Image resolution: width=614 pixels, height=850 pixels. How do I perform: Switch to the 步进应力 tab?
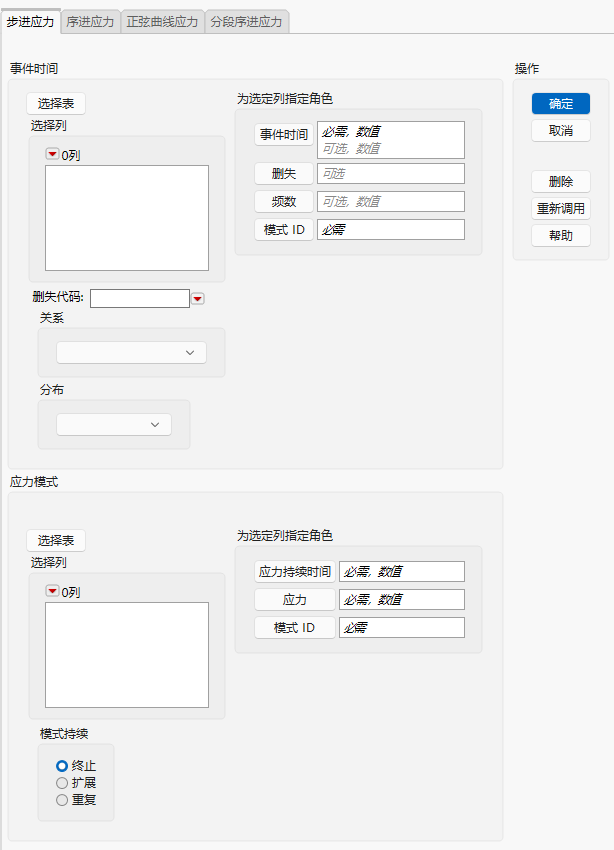coord(30,22)
